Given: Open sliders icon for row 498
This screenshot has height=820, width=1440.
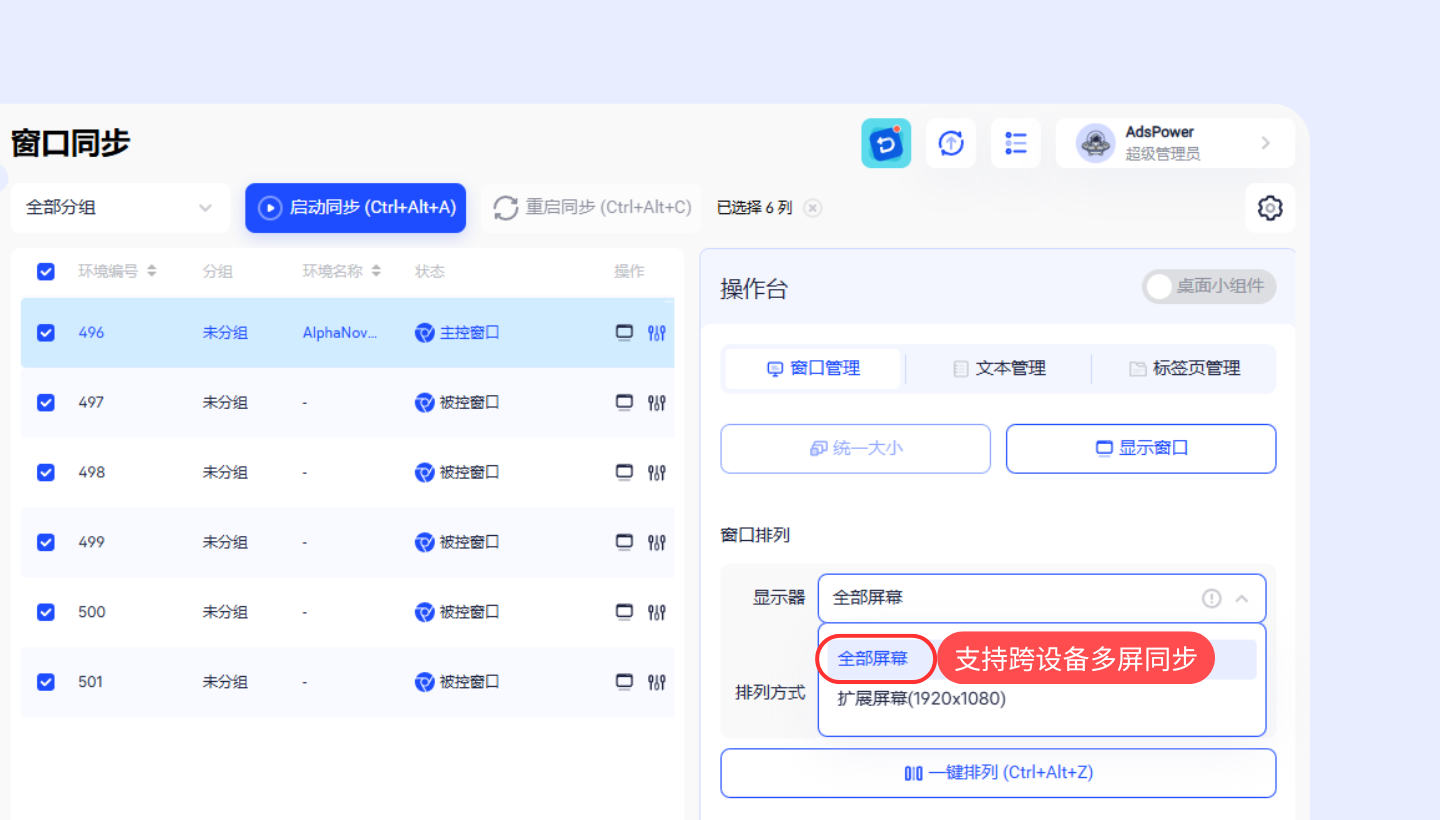Looking at the screenshot, I should point(657,473).
